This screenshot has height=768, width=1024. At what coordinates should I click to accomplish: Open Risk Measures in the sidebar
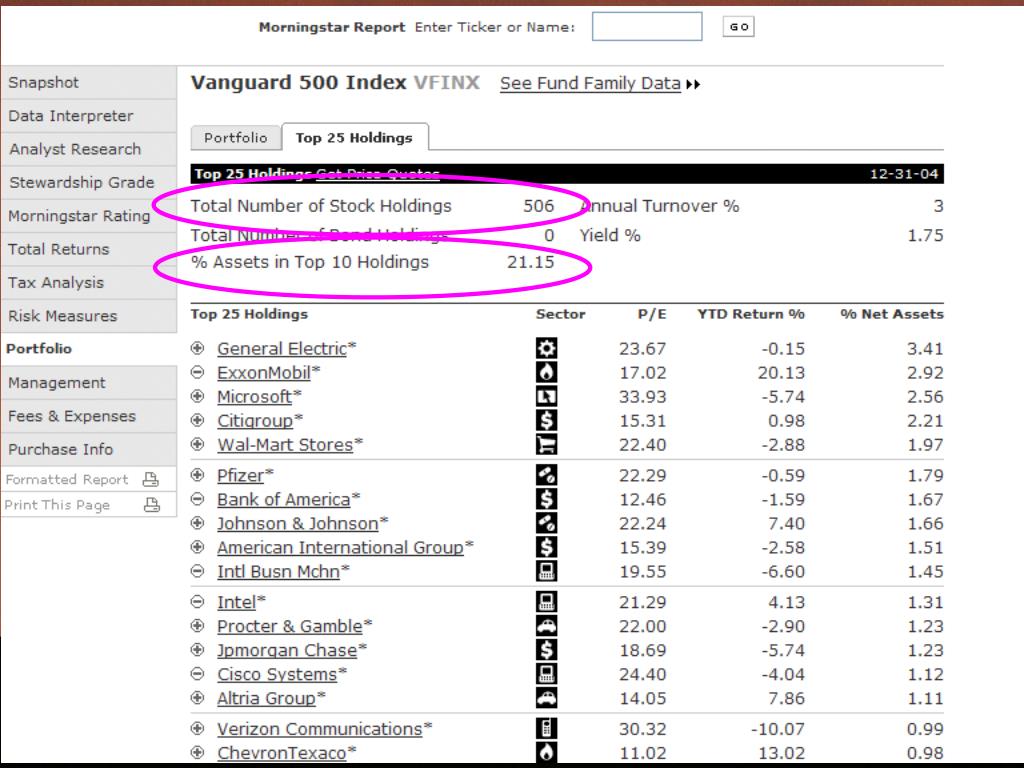click(89, 315)
